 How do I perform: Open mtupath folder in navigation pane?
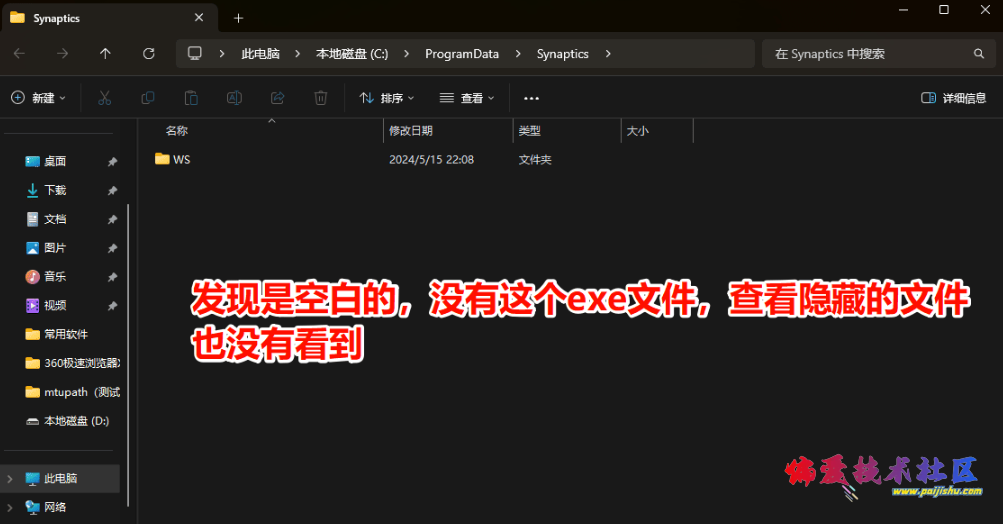(82, 392)
